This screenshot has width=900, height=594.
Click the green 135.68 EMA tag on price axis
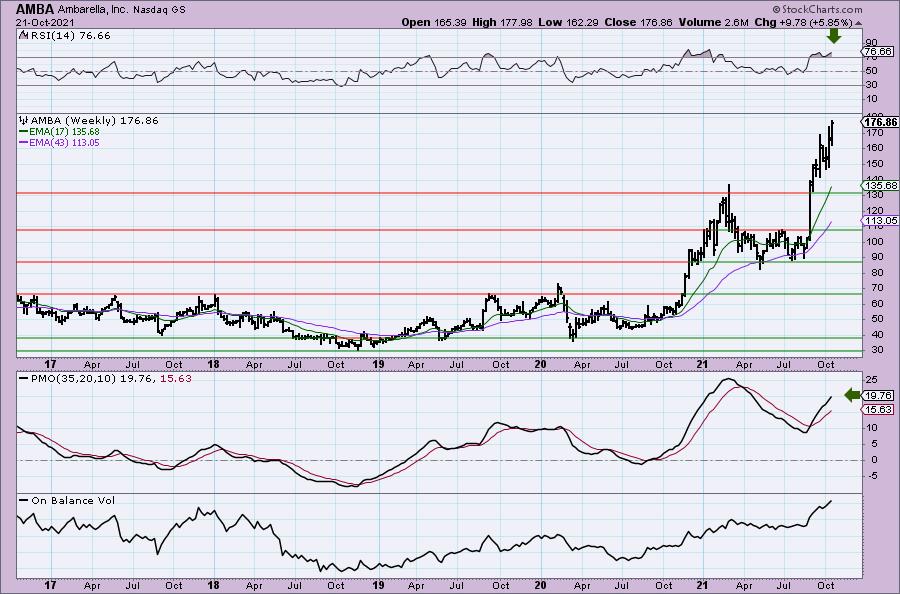coord(880,185)
